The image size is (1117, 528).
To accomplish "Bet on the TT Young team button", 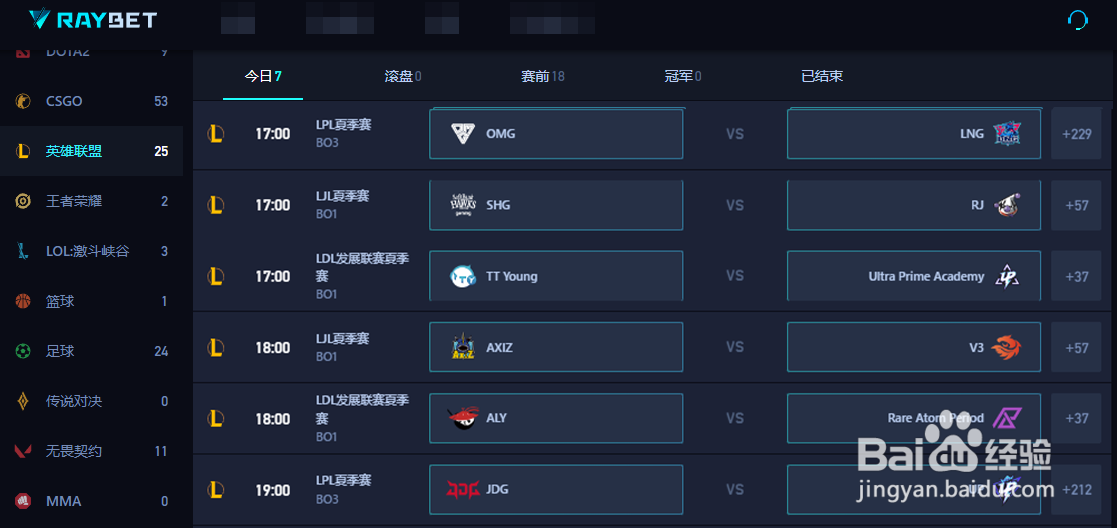I will click(x=556, y=276).
